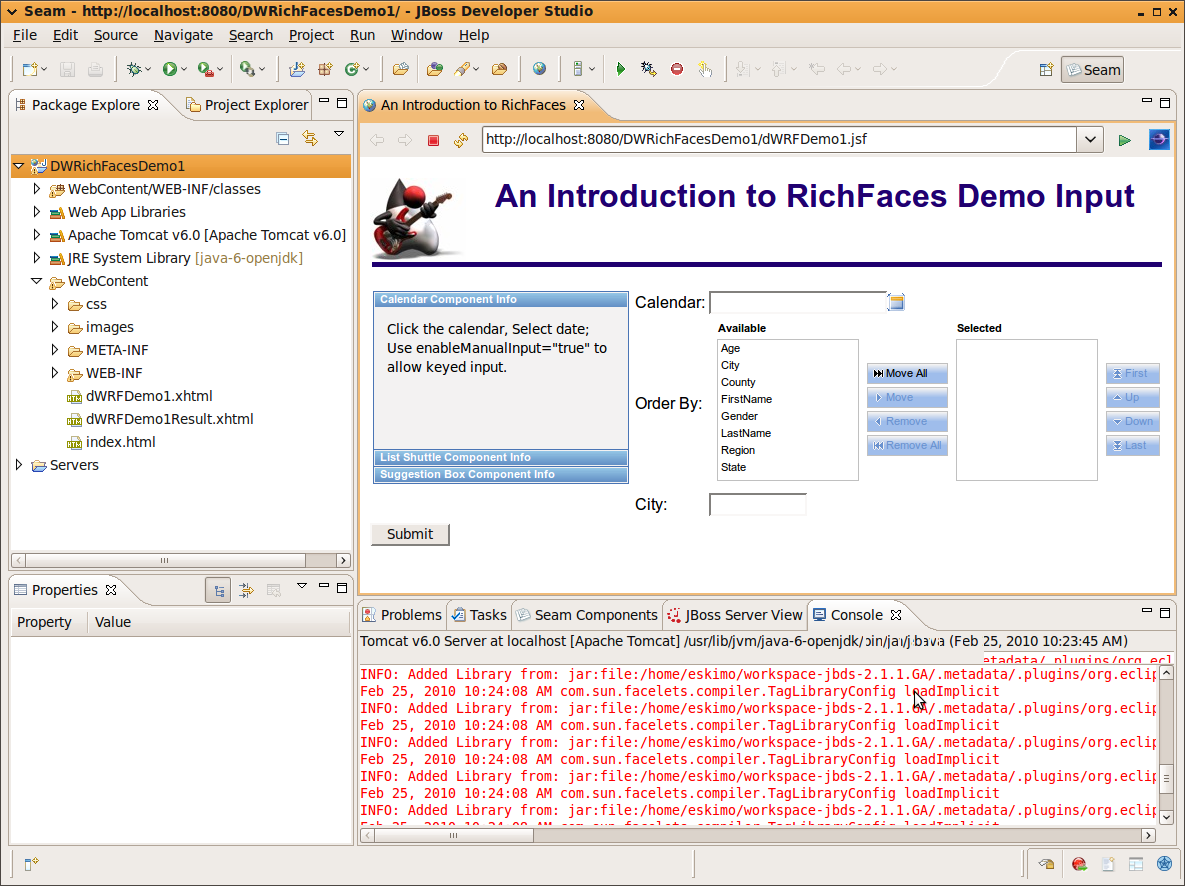Click the browser URL address field

[779, 140]
